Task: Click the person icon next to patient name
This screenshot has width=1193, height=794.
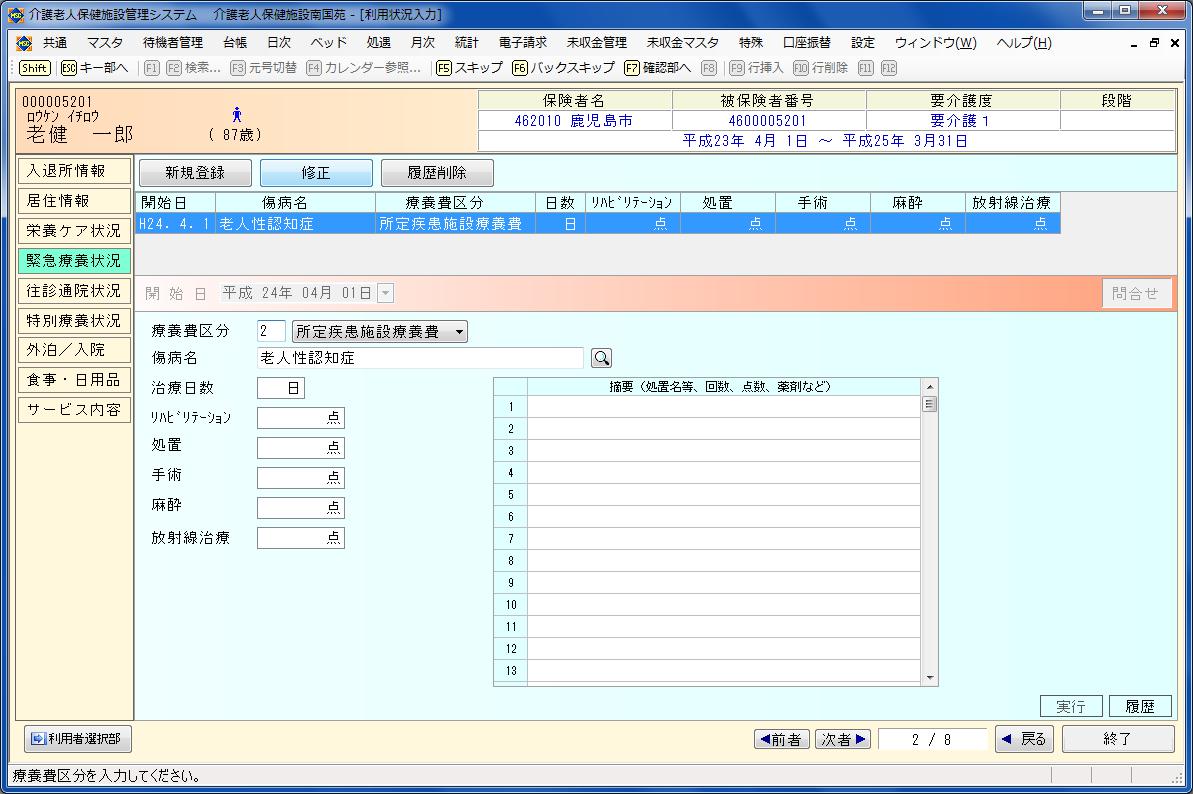Action: [237, 115]
